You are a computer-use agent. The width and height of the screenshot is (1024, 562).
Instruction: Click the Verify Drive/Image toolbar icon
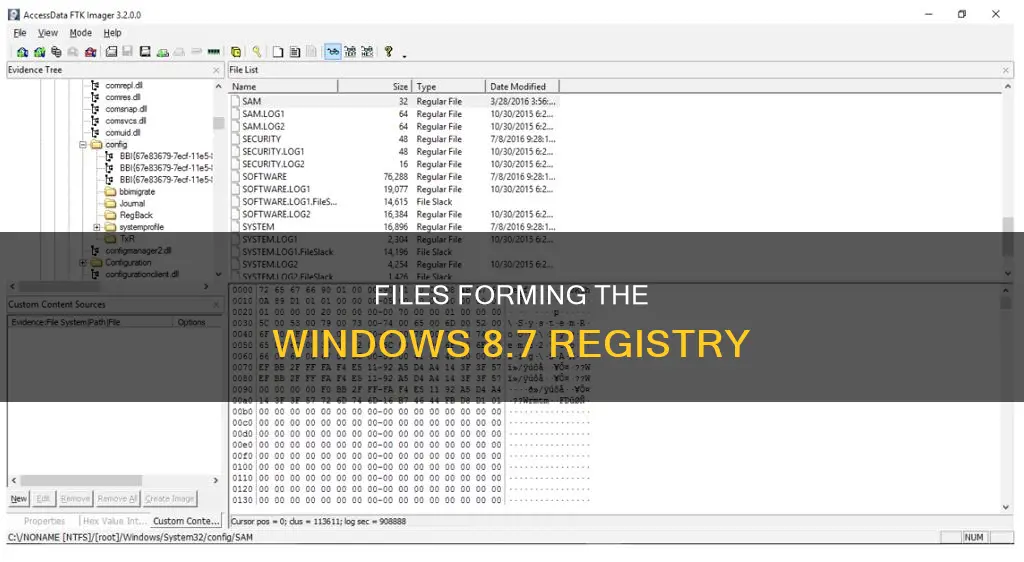click(x=196, y=52)
